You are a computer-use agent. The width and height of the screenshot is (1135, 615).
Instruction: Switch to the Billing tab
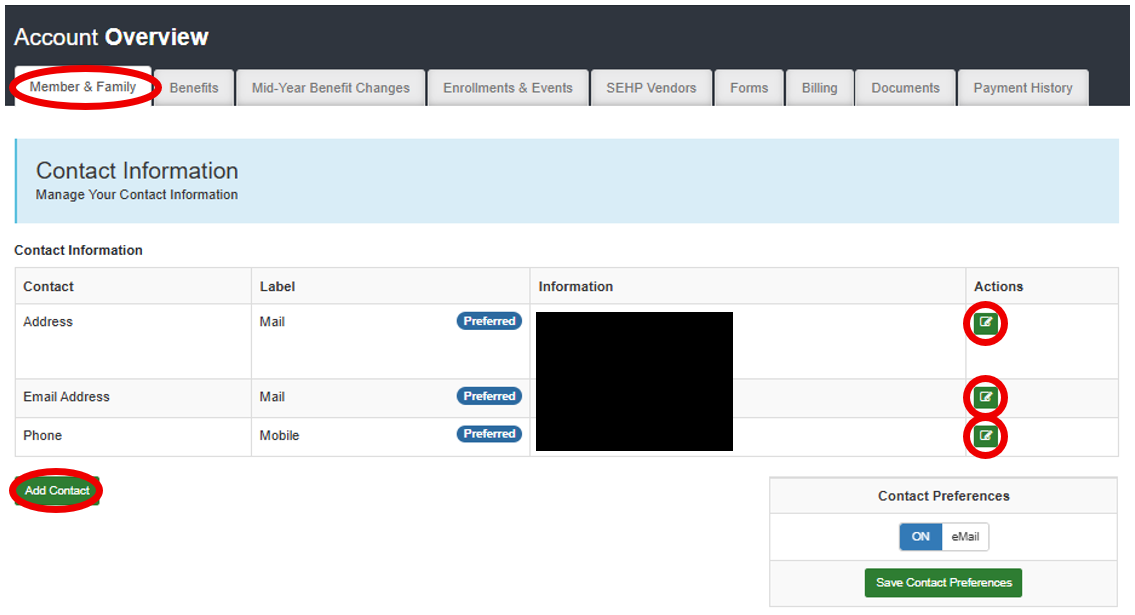819,88
